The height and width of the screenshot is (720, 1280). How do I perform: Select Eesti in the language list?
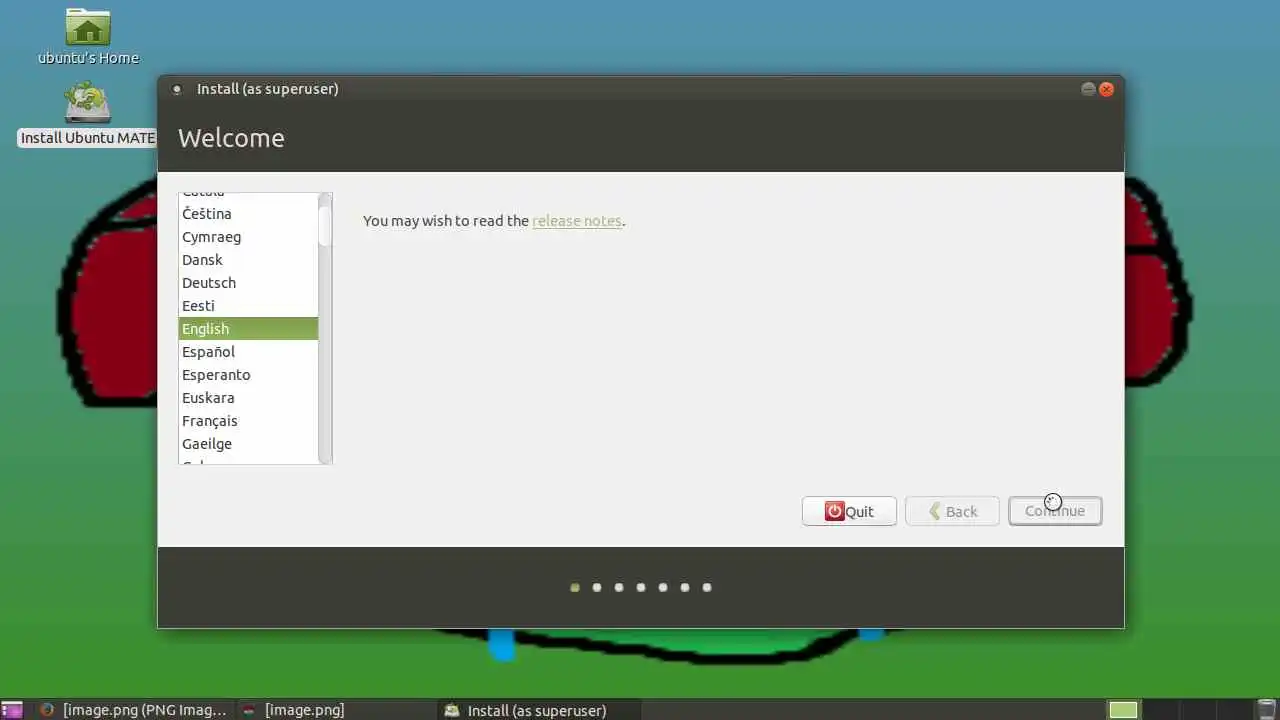pyautogui.click(x=248, y=306)
